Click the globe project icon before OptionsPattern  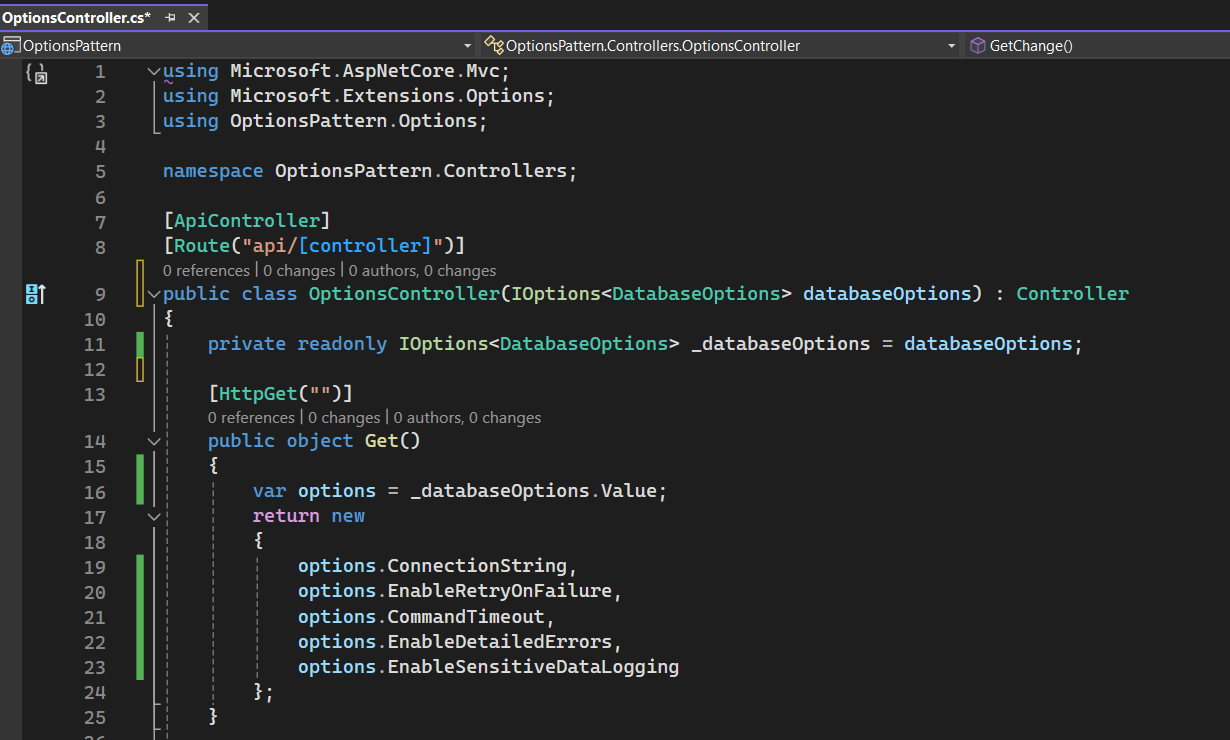[12, 45]
